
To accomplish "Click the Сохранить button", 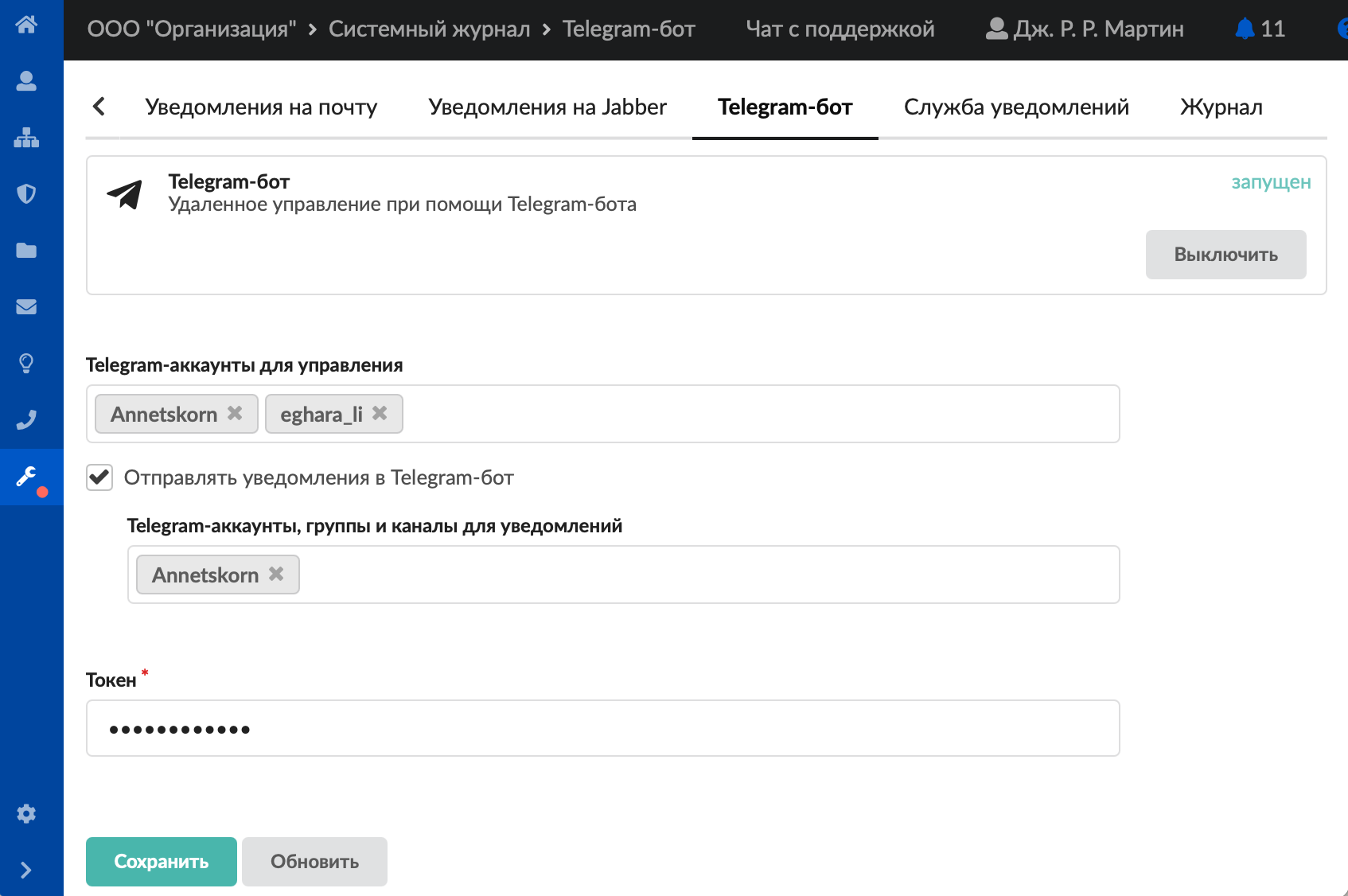I will point(162,862).
